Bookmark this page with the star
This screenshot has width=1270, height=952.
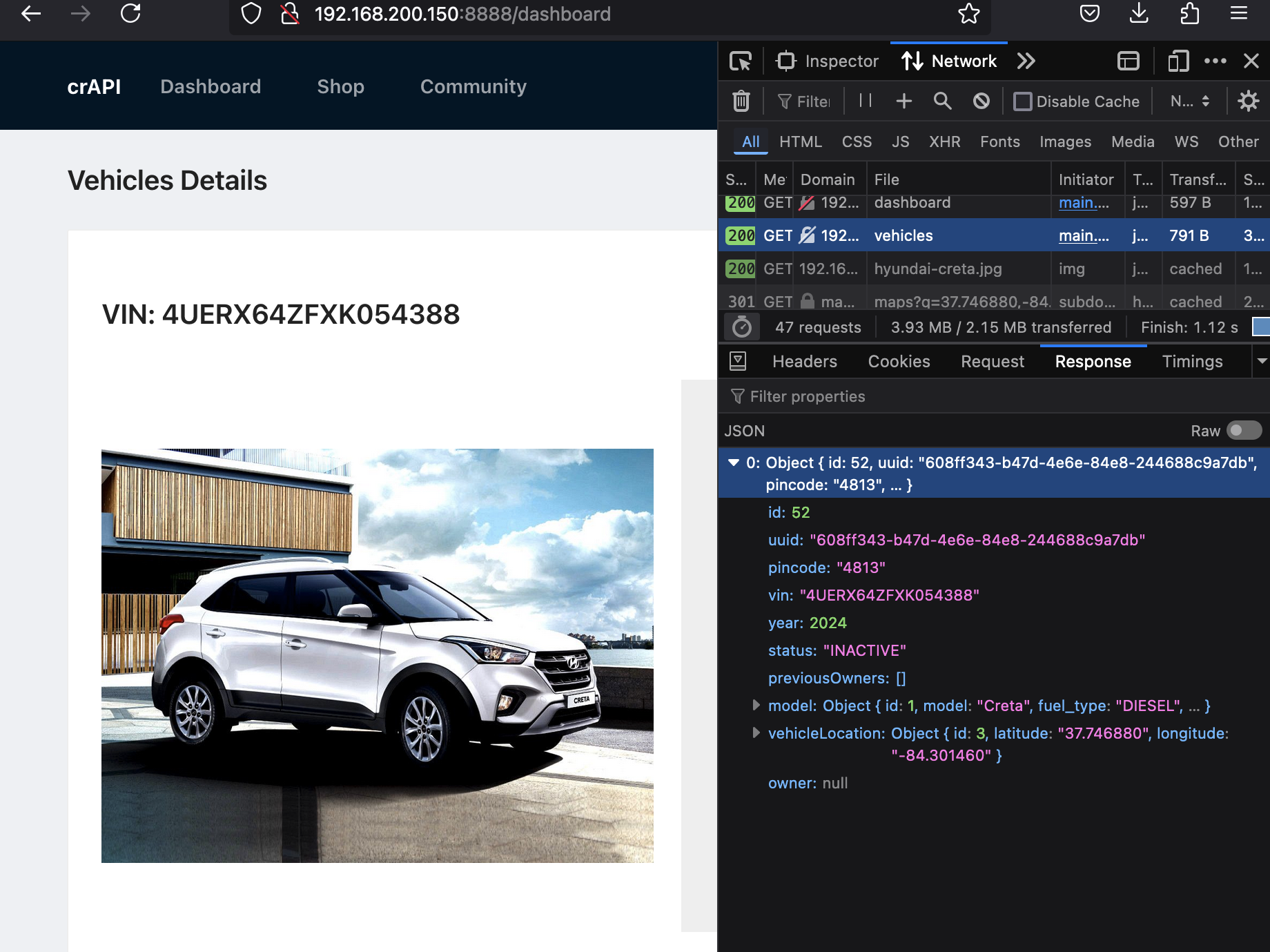(x=969, y=14)
